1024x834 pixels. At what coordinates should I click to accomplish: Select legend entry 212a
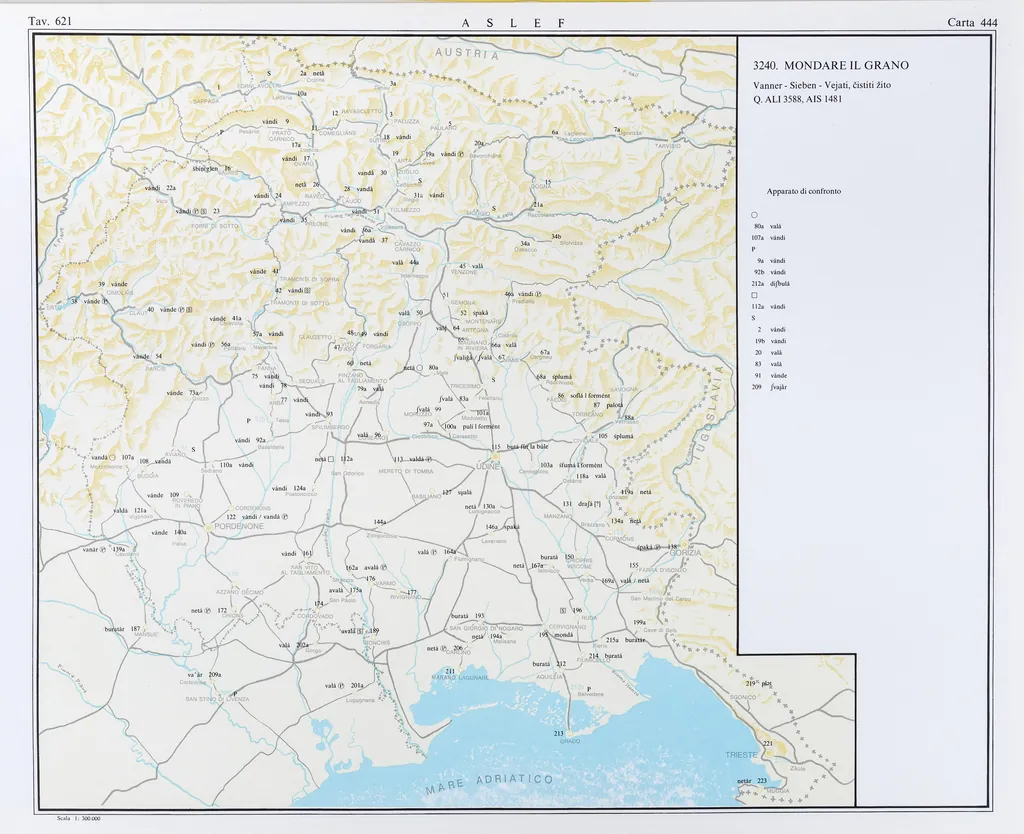[772, 283]
